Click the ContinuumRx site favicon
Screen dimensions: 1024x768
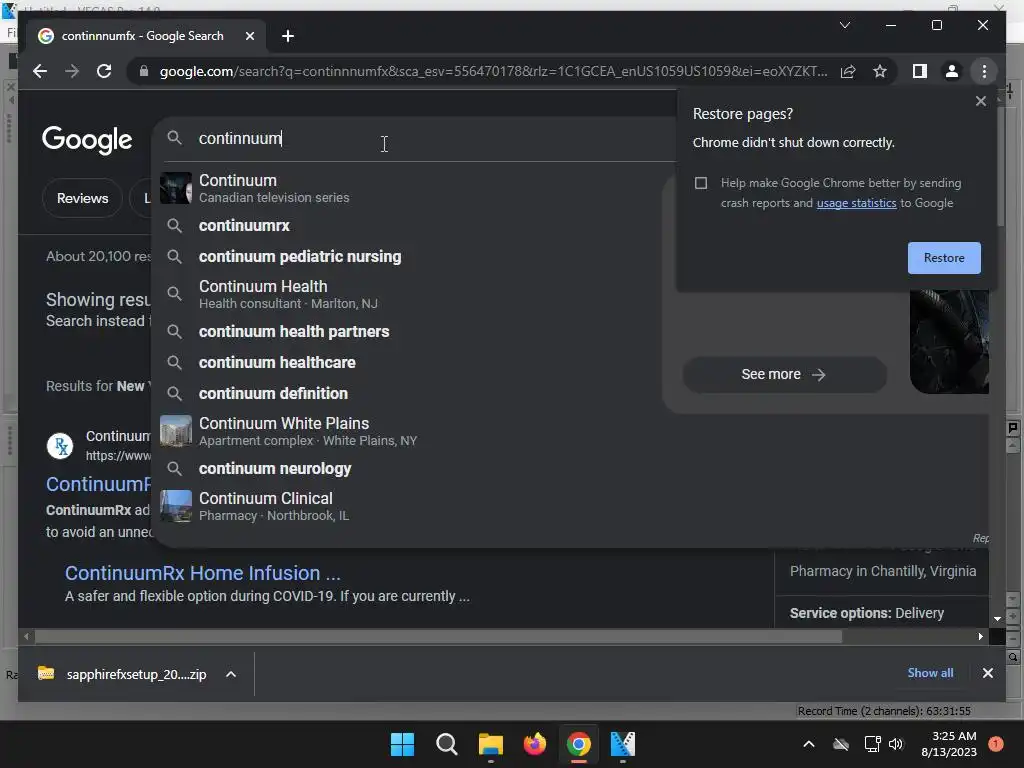(60, 446)
